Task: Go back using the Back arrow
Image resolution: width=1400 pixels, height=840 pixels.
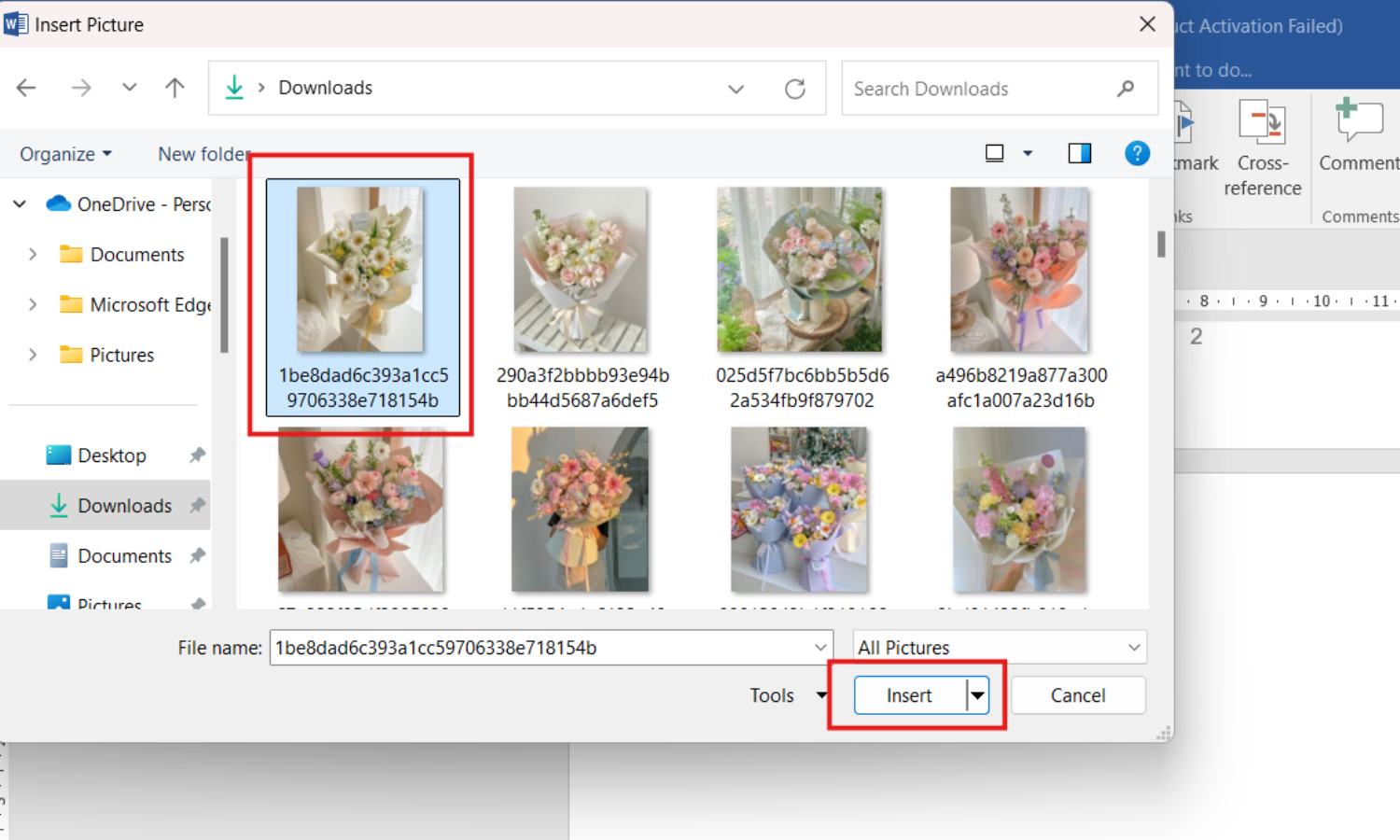Action: point(26,88)
